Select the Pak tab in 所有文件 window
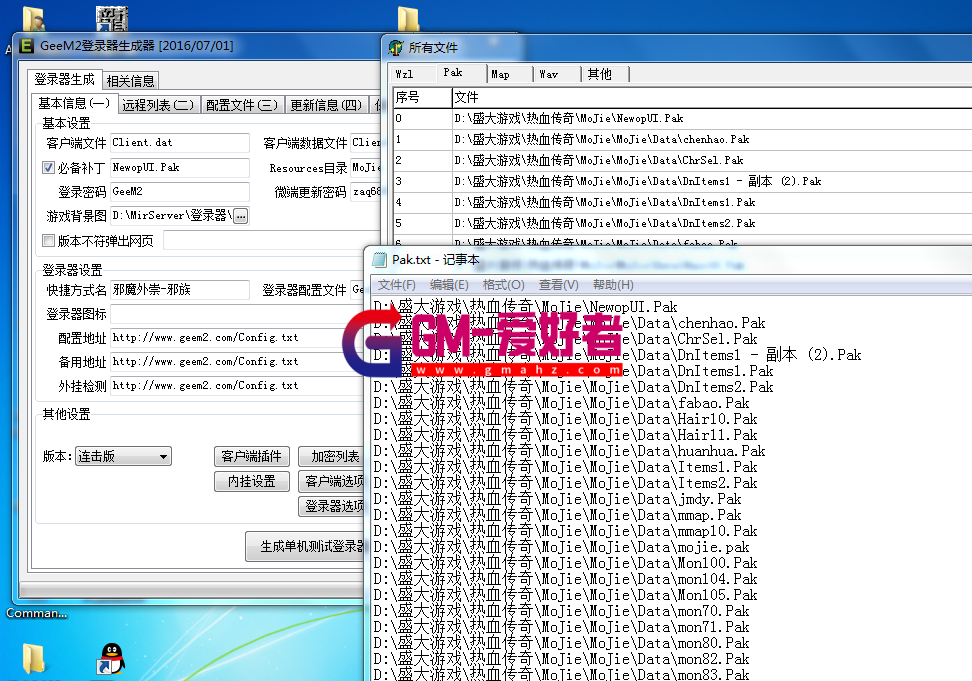 [x=461, y=72]
